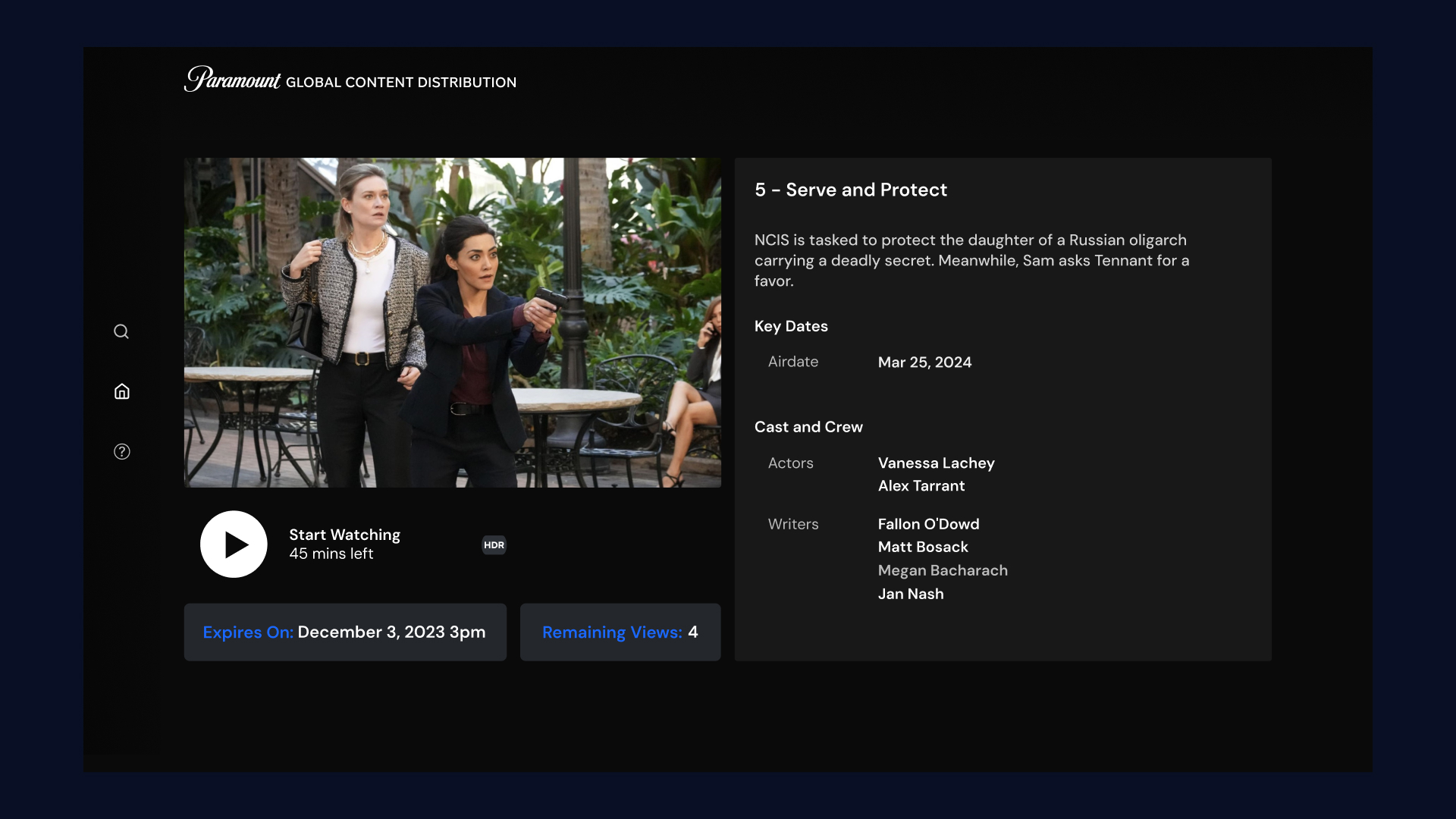
Task: Click the Cast and Crew section heading
Action: (808, 427)
